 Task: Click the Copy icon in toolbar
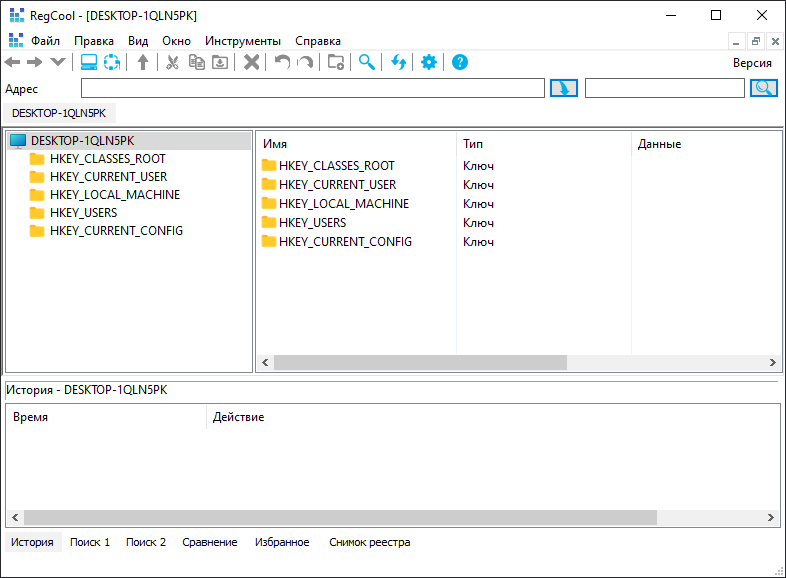[x=196, y=62]
